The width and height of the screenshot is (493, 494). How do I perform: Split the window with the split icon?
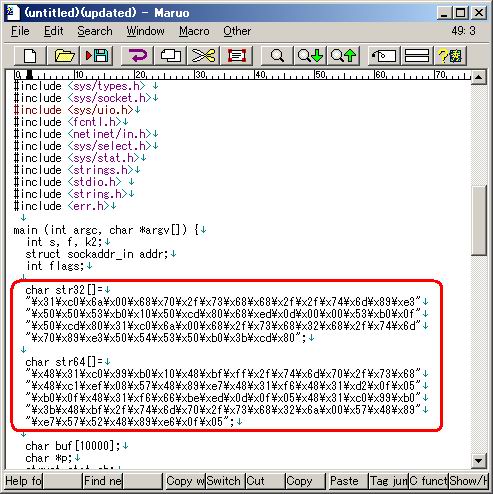click(x=417, y=56)
